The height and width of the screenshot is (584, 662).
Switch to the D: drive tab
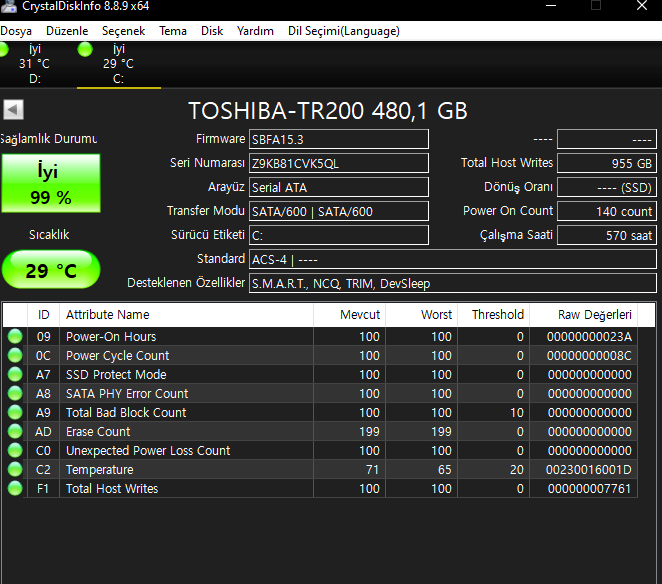coord(35,64)
